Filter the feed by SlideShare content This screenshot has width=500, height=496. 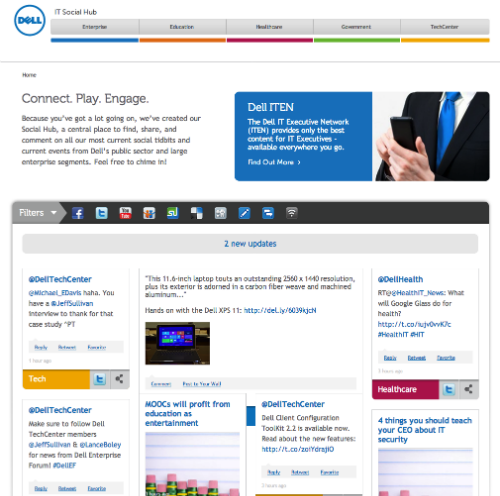tap(149, 213)
